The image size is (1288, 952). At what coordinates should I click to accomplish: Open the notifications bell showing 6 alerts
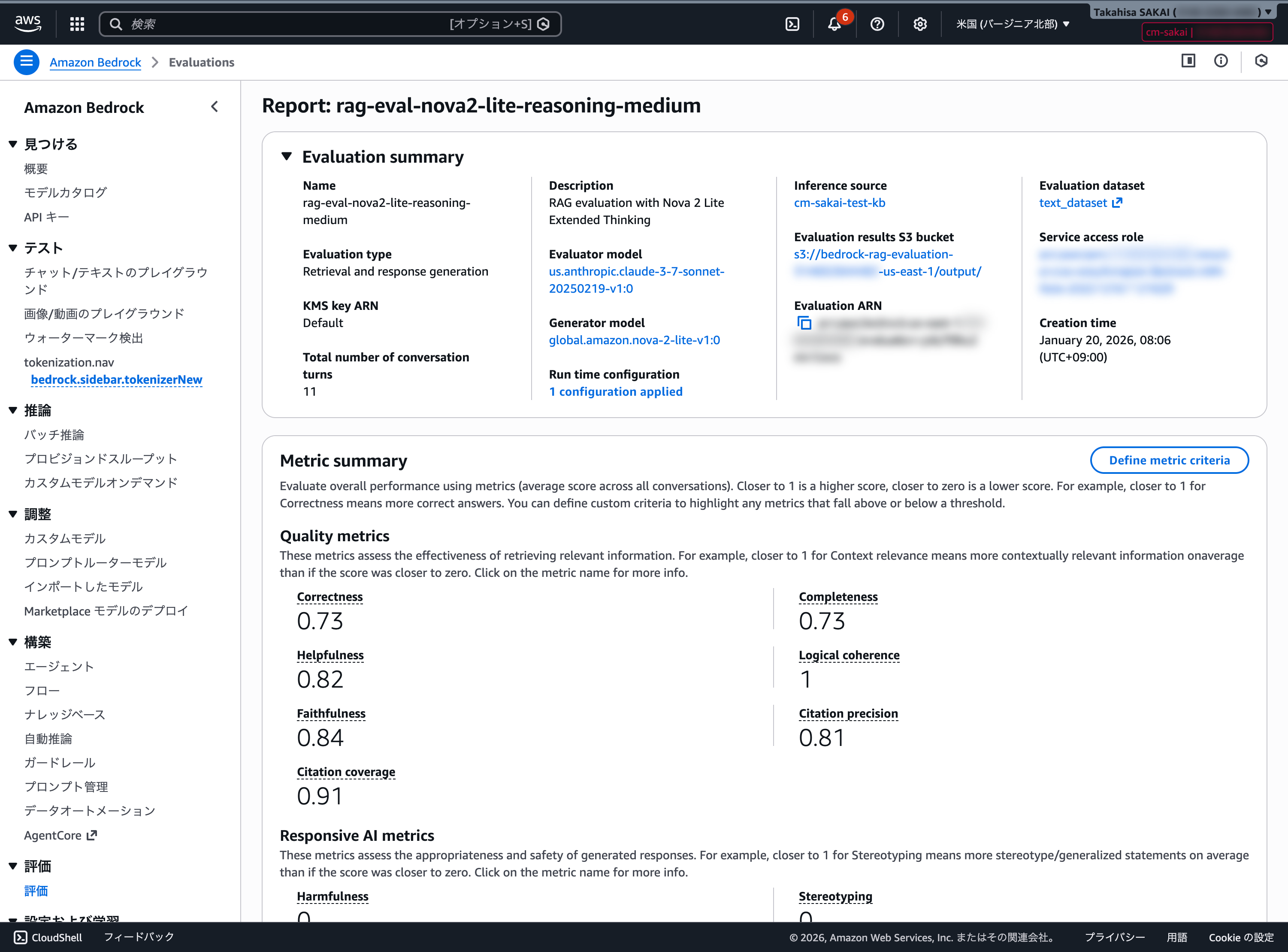[x=834, y=24]
